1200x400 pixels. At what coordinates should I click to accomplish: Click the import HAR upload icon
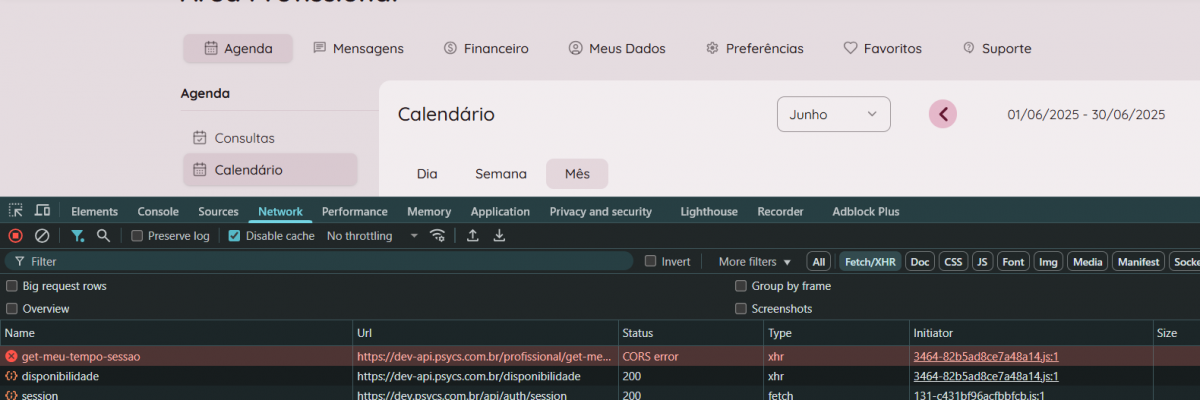[x=473, y=236]
